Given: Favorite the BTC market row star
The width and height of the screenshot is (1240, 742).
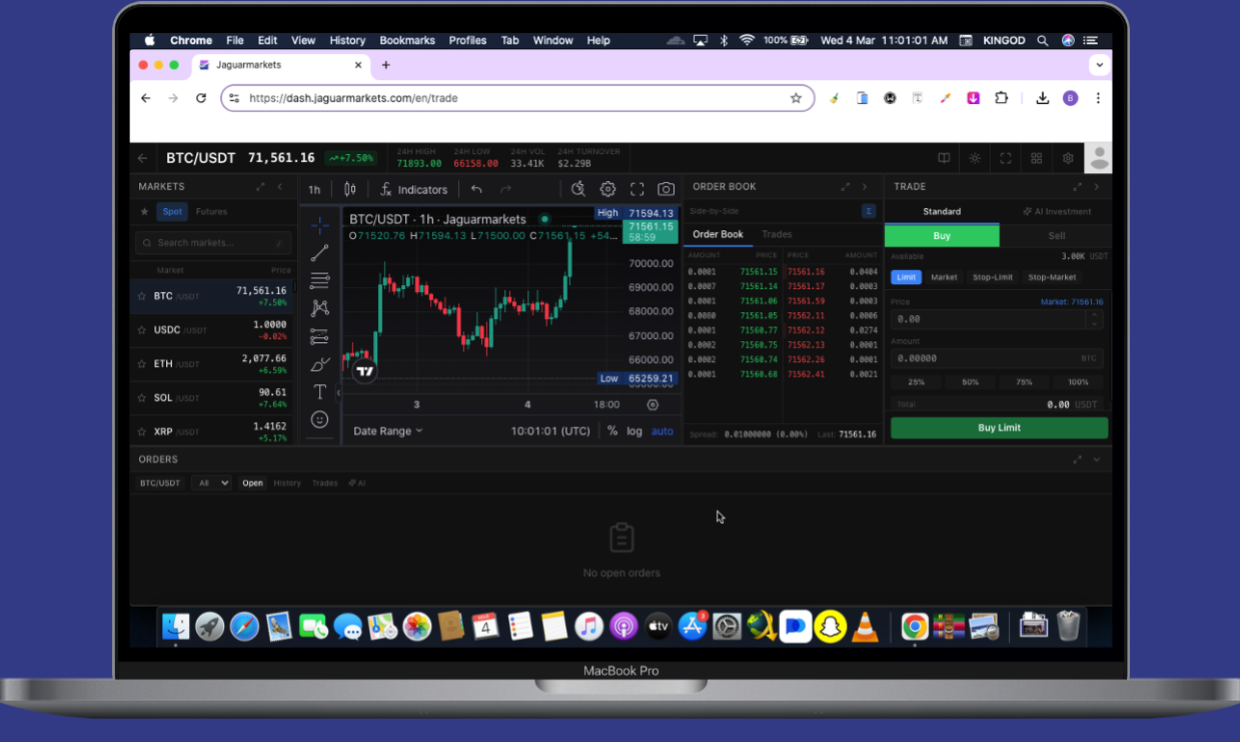Looking at the screenshot, I should pyautogui.click(x=142, y=296).
